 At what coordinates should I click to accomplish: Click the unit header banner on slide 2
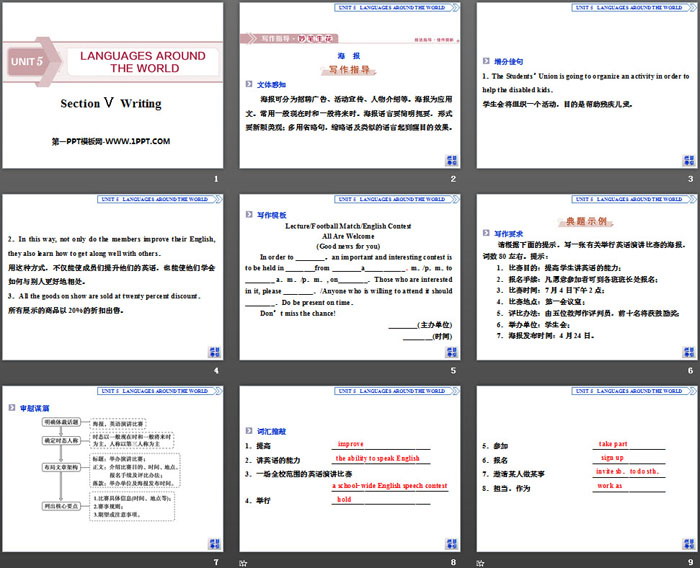[x=396, y=8]
